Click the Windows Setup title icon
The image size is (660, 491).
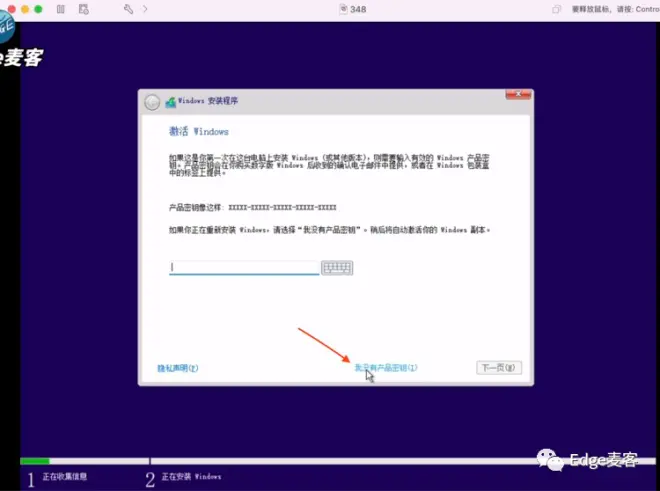(170, 102)
